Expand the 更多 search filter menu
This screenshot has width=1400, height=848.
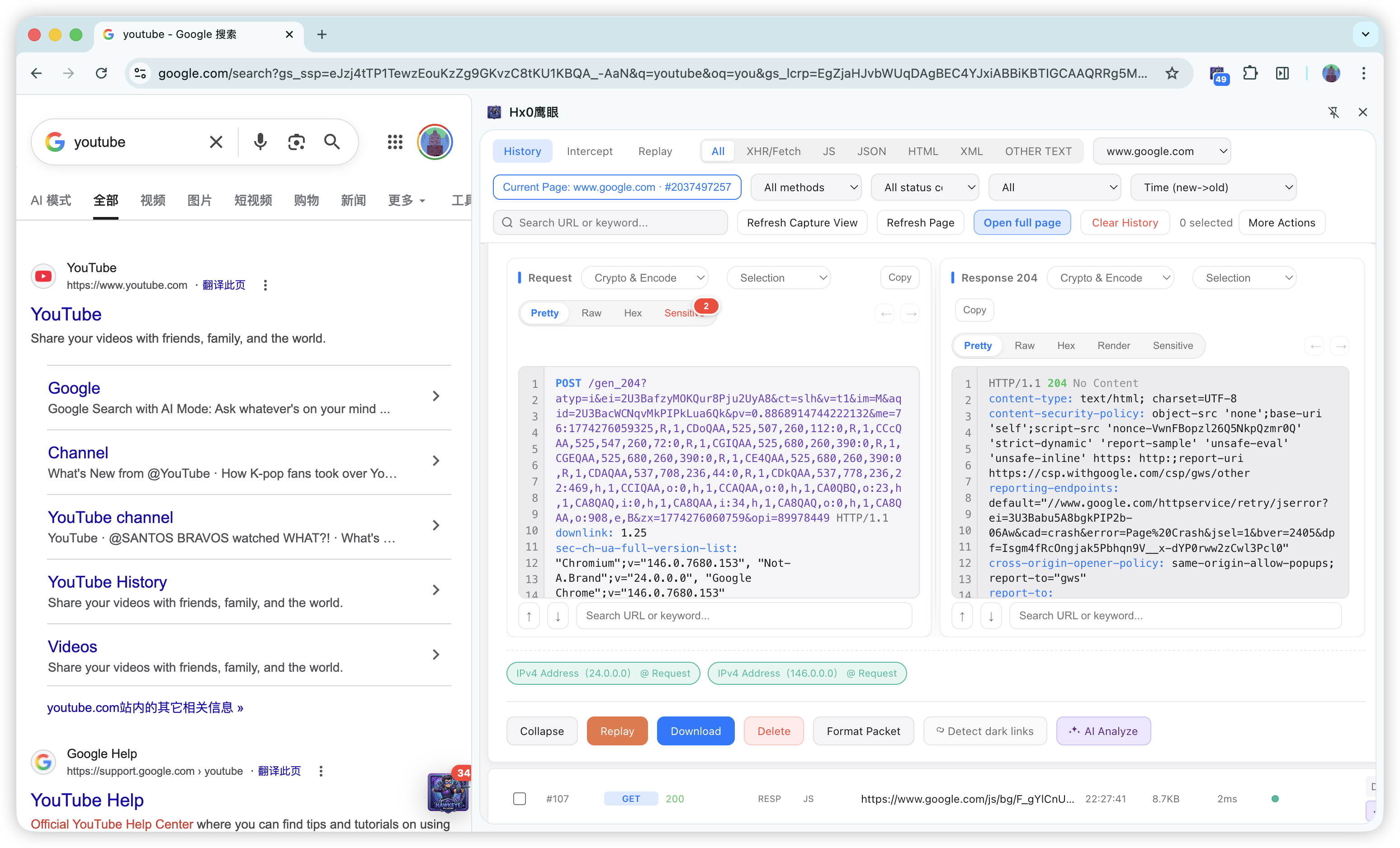point(406,201)
